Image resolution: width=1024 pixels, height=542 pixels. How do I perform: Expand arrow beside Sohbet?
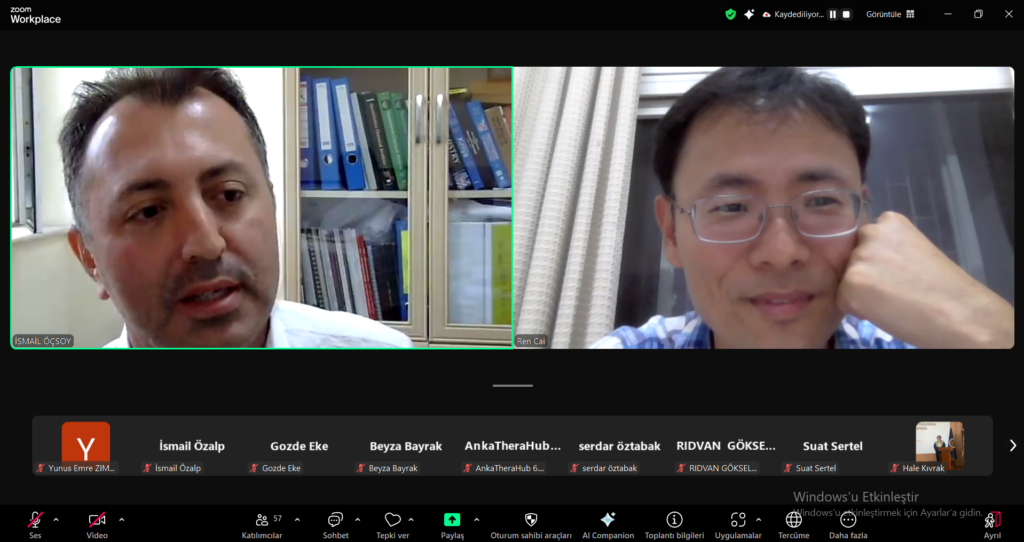(x=357, y=520)
